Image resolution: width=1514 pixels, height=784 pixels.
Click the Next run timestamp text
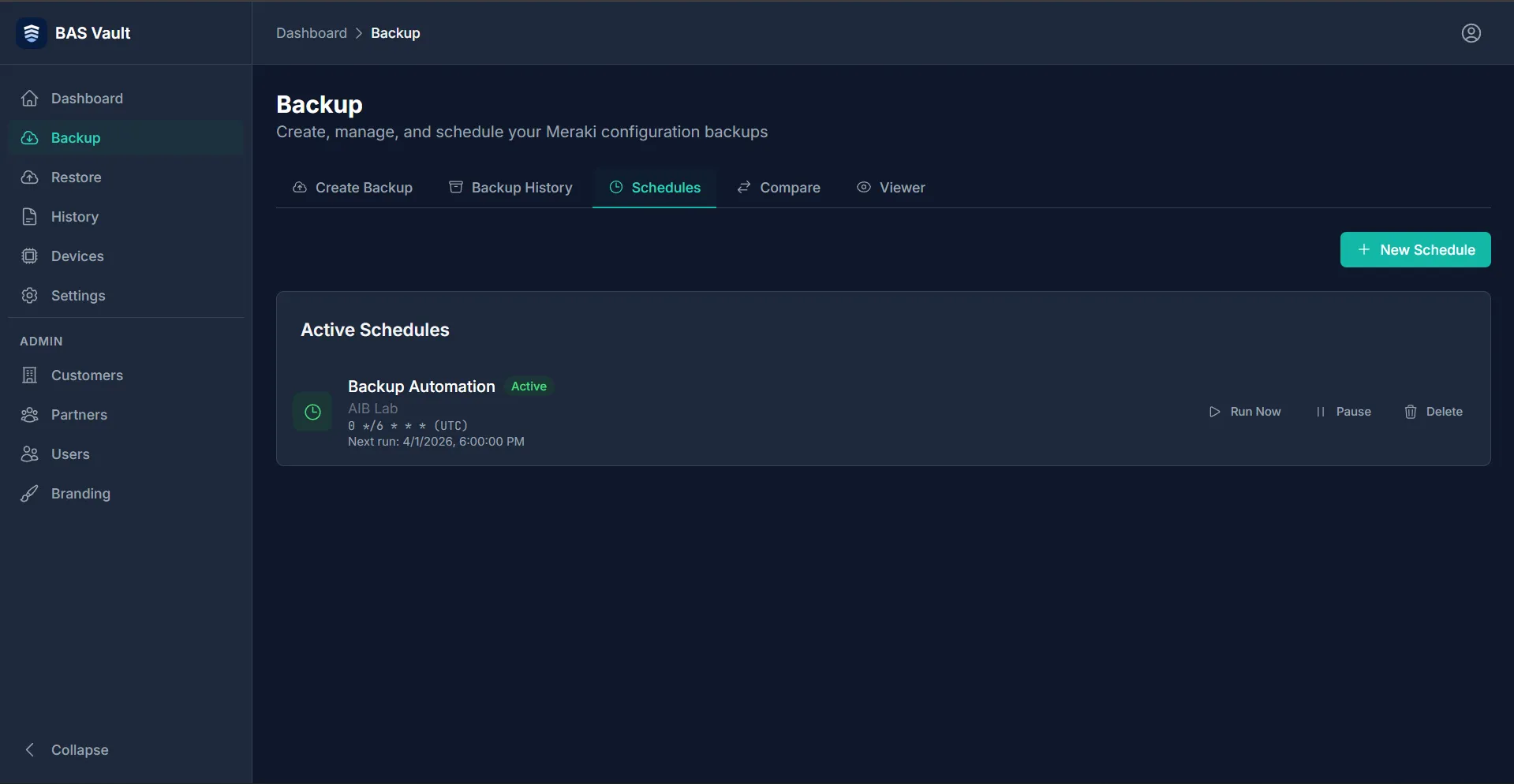pos(436,442)
